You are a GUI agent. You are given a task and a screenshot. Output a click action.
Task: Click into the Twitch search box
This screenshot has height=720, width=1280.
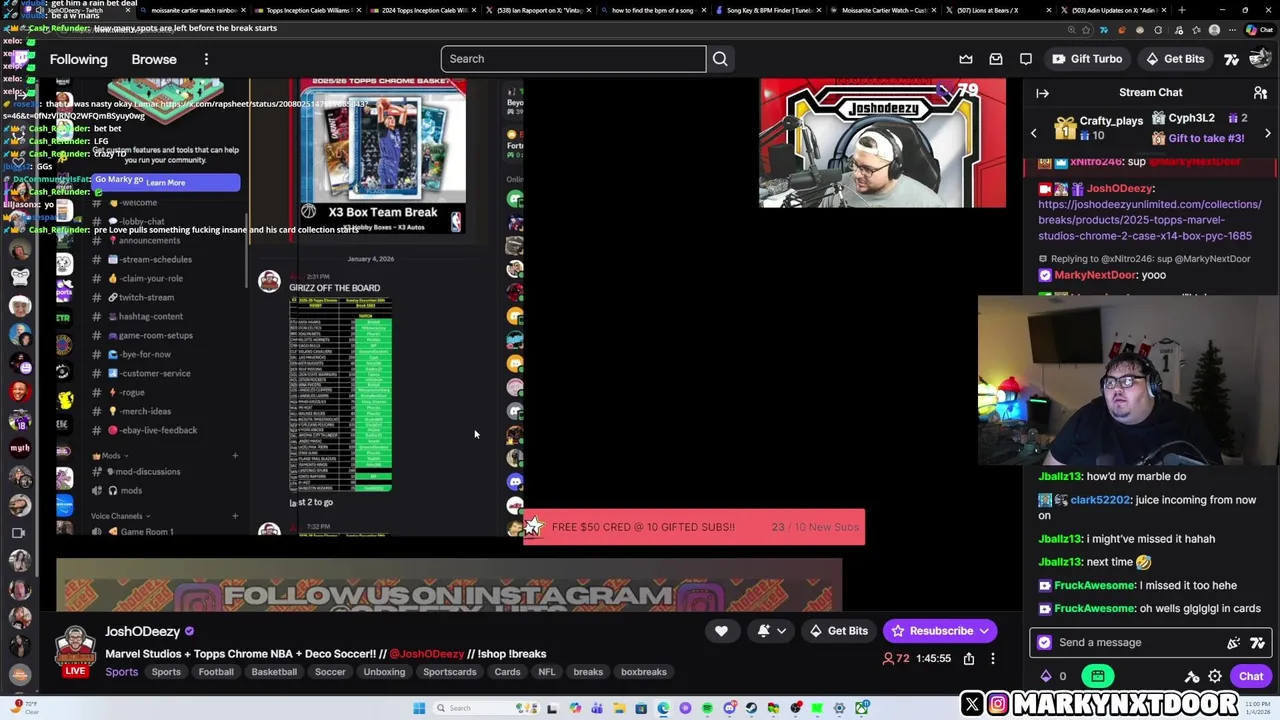573,59
